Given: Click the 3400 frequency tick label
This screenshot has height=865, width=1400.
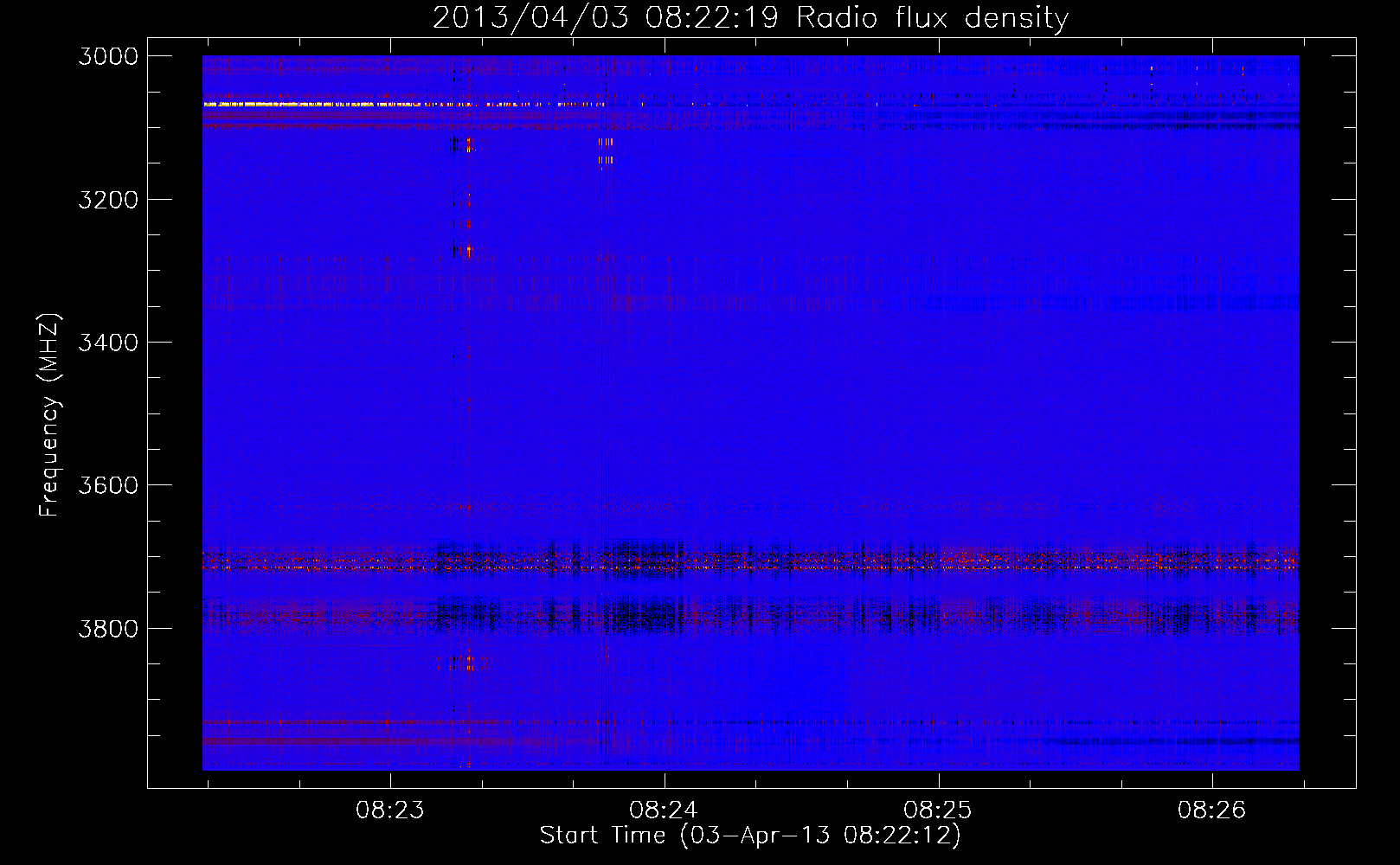Looking at the screenshot, I should pos(108,343).
